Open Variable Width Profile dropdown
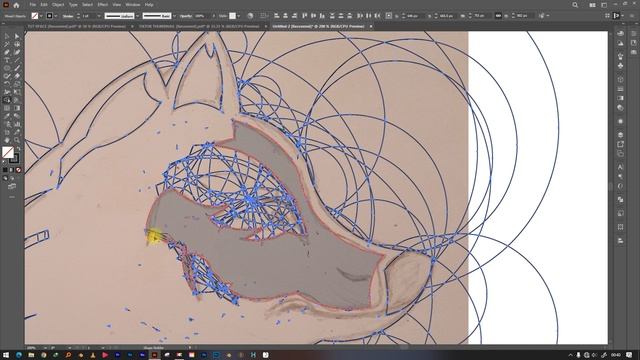The image size is (640, 360). pos(138,16)
